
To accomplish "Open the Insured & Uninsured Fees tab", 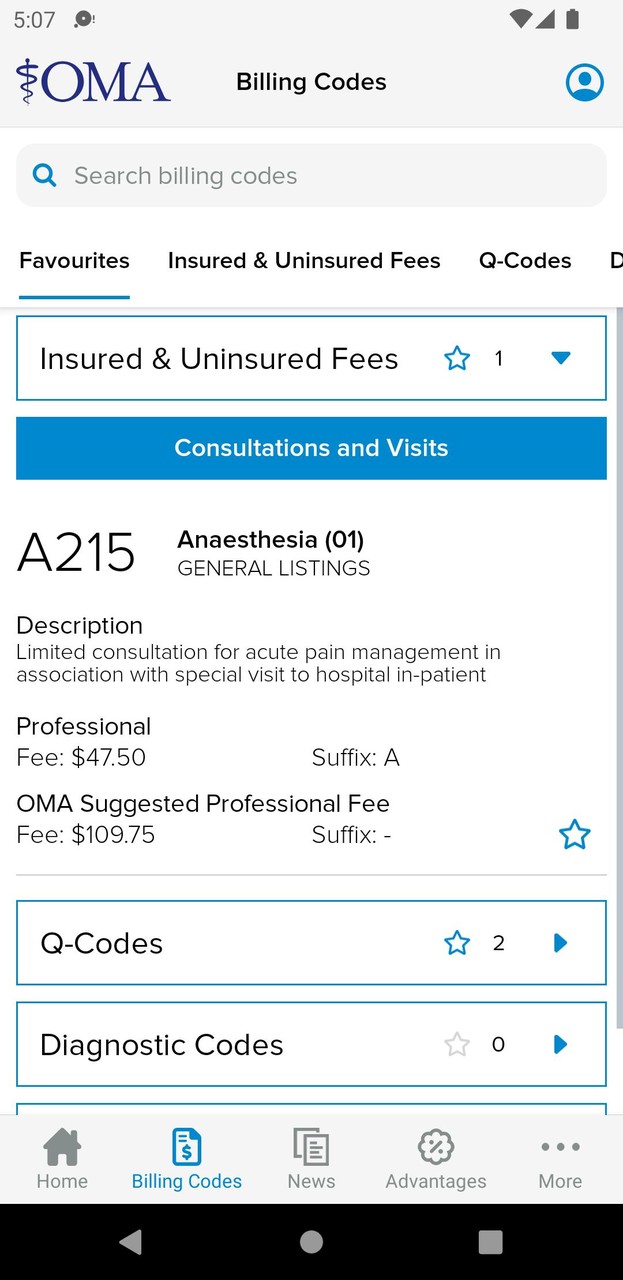I will click(304, 260).
